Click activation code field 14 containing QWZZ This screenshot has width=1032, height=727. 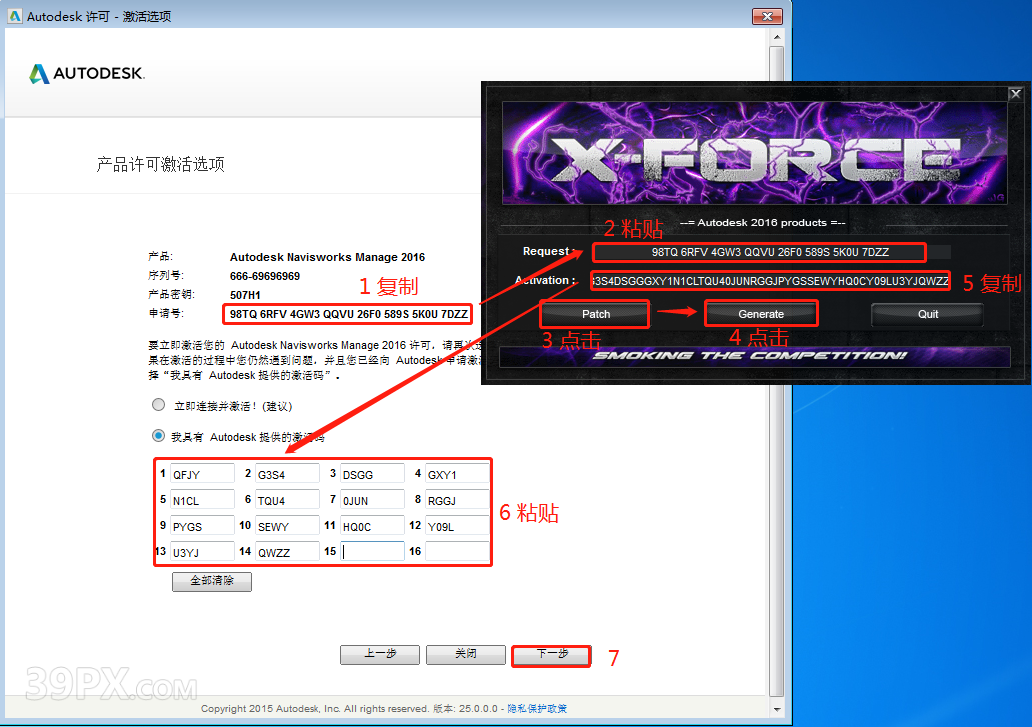286,551
